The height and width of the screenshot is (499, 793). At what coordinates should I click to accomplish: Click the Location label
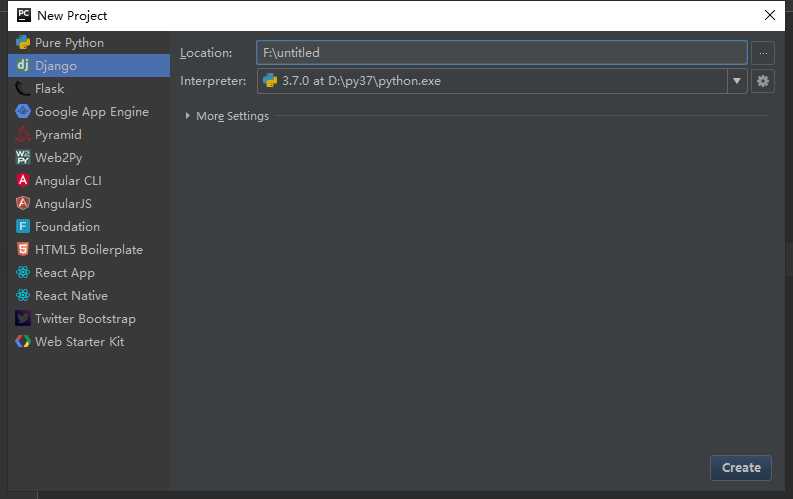[x=206, y=53]
